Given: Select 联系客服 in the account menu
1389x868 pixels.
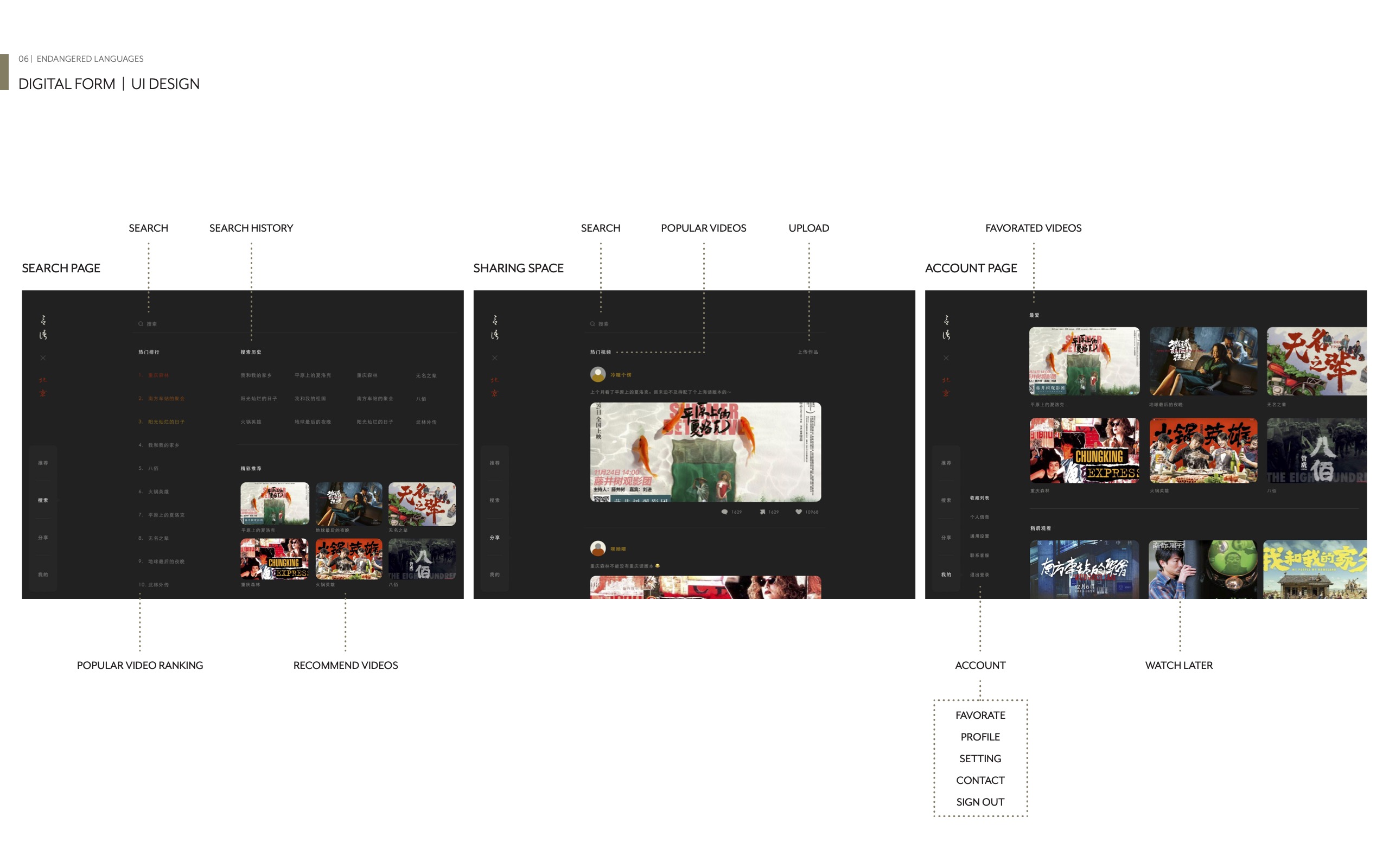Looking at the screenshot, I should 980,555.
